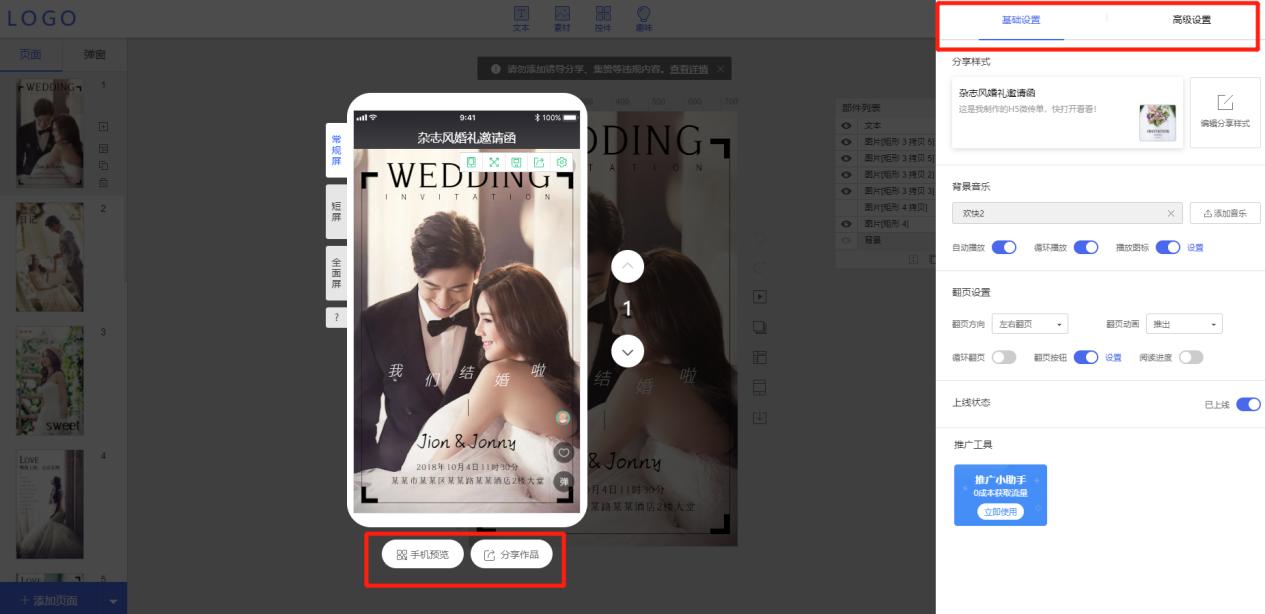
Task: Click 立即使用 in the promotion assistant card
Action: tap(1000, 509)
